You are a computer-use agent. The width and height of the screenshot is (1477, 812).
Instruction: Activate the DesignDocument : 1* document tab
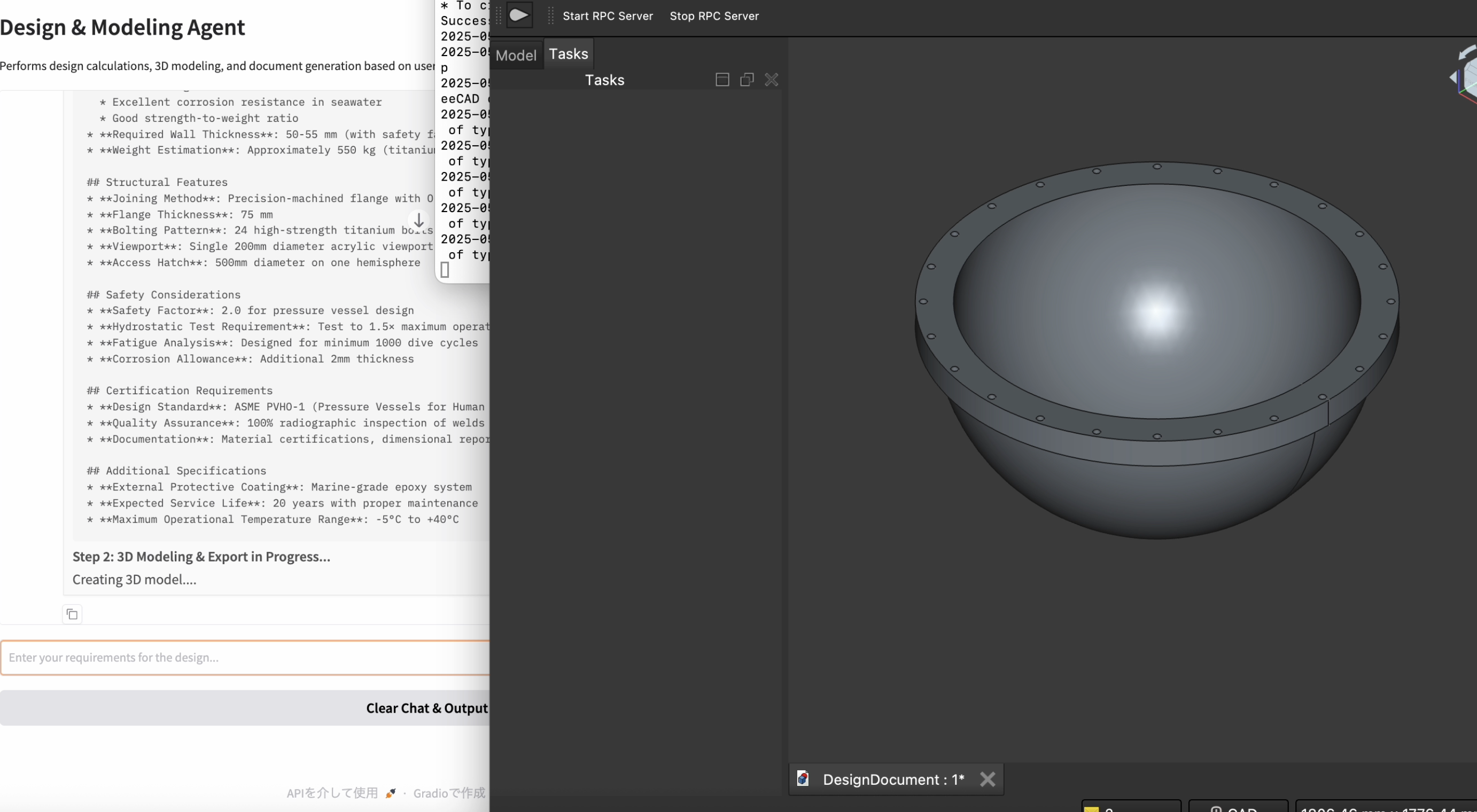click(892, 779)
